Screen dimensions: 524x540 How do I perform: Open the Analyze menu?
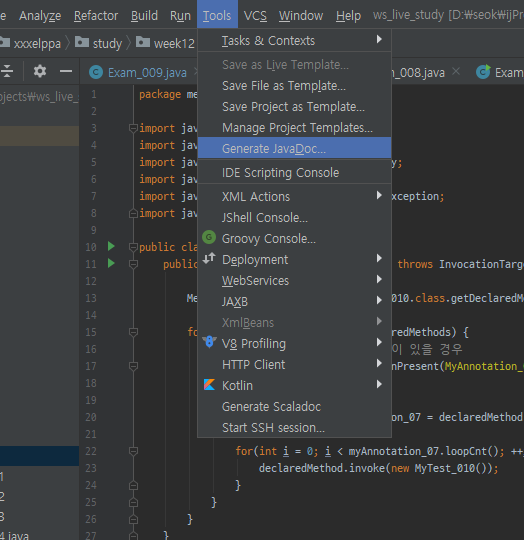[x=40, y=15]
